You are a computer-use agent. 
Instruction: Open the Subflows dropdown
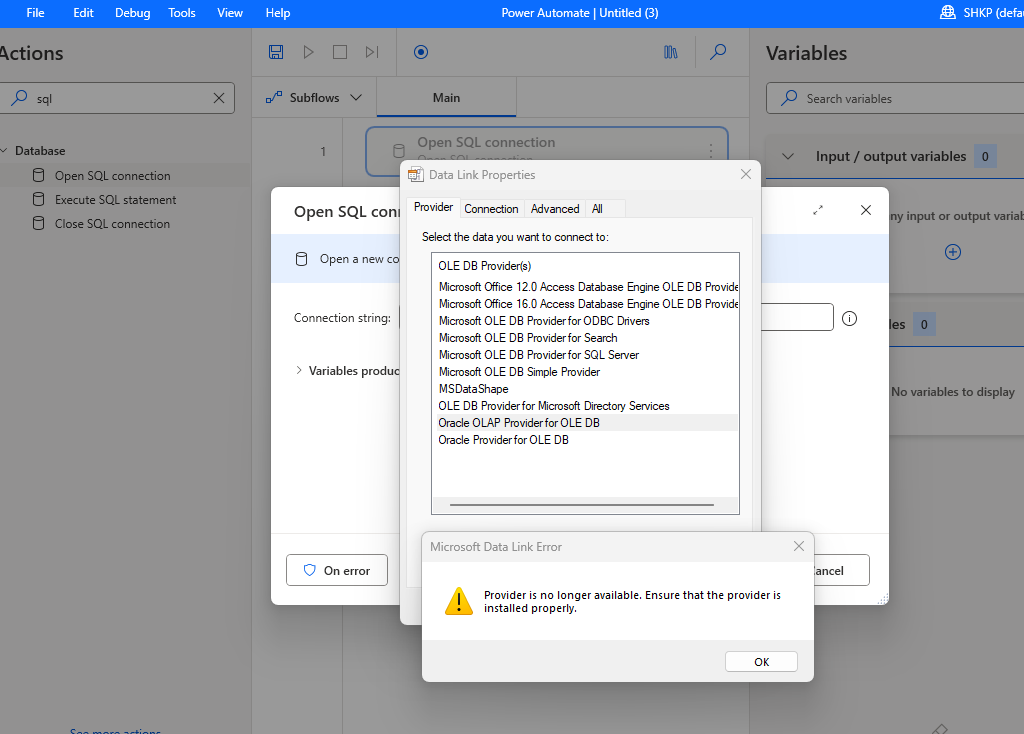click(x=314, y=97)
